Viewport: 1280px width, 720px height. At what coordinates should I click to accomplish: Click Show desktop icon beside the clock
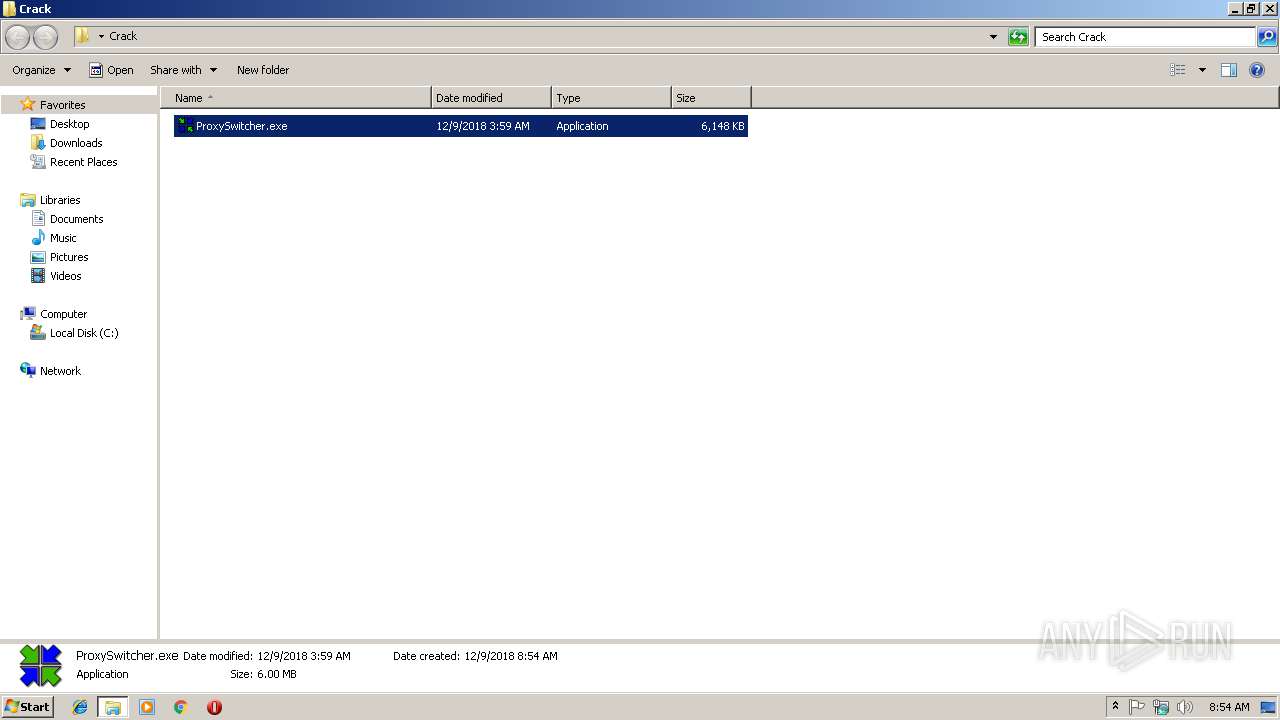[x=1268, y=707]
